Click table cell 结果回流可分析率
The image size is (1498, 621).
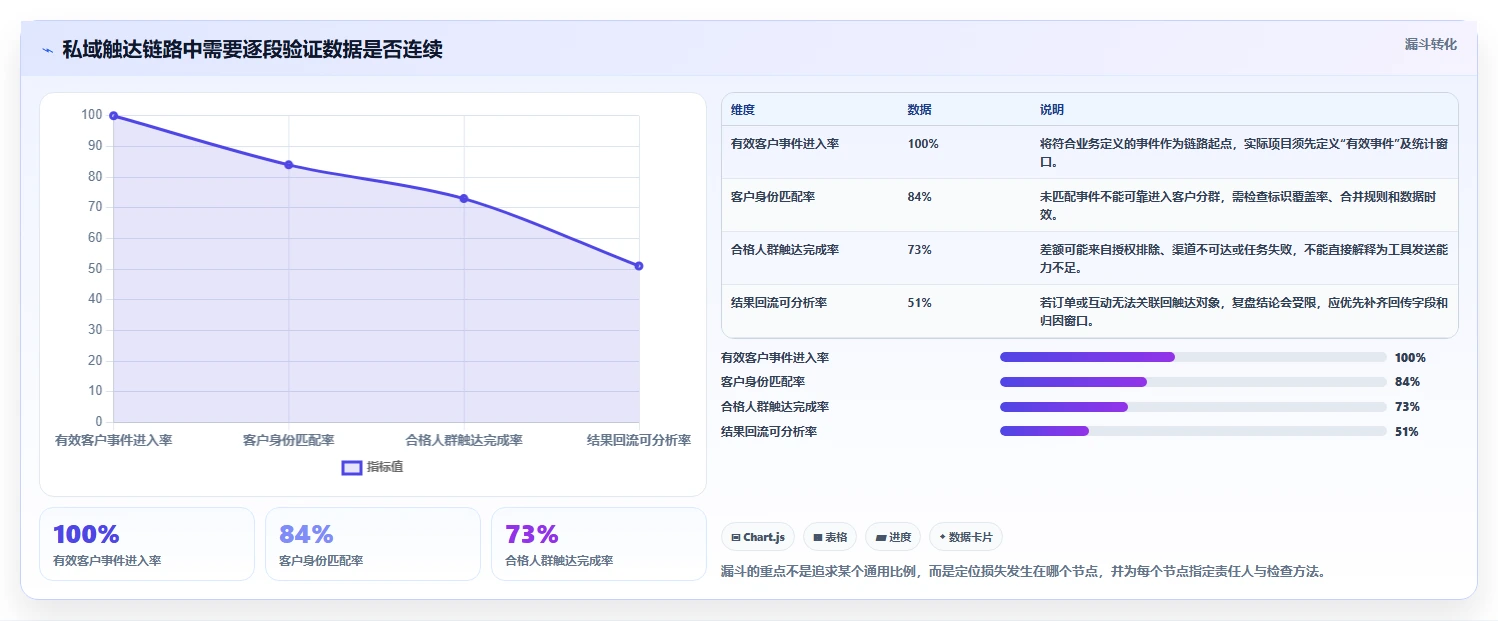779,303
